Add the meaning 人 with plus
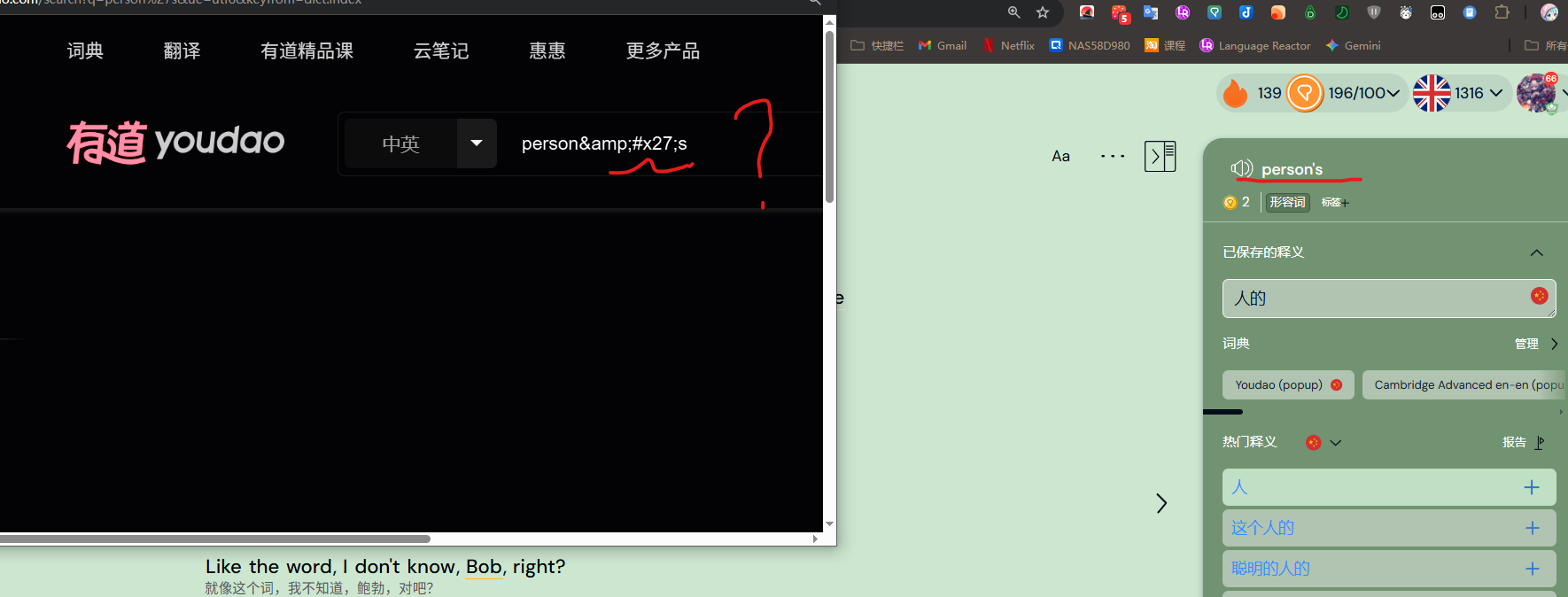Image resolution: width=1568 pixels, height=597 pixels. click(x=1532, y=487)
